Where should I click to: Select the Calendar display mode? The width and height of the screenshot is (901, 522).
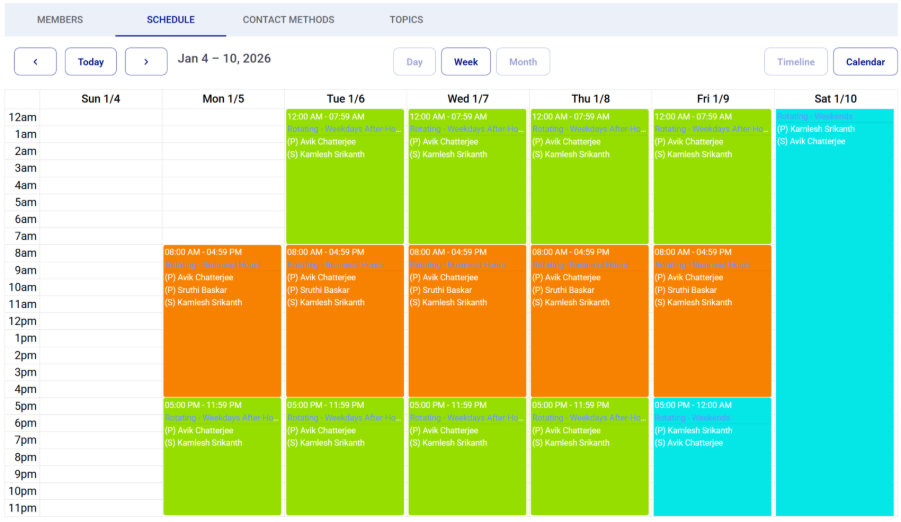[x=865, y=62]
